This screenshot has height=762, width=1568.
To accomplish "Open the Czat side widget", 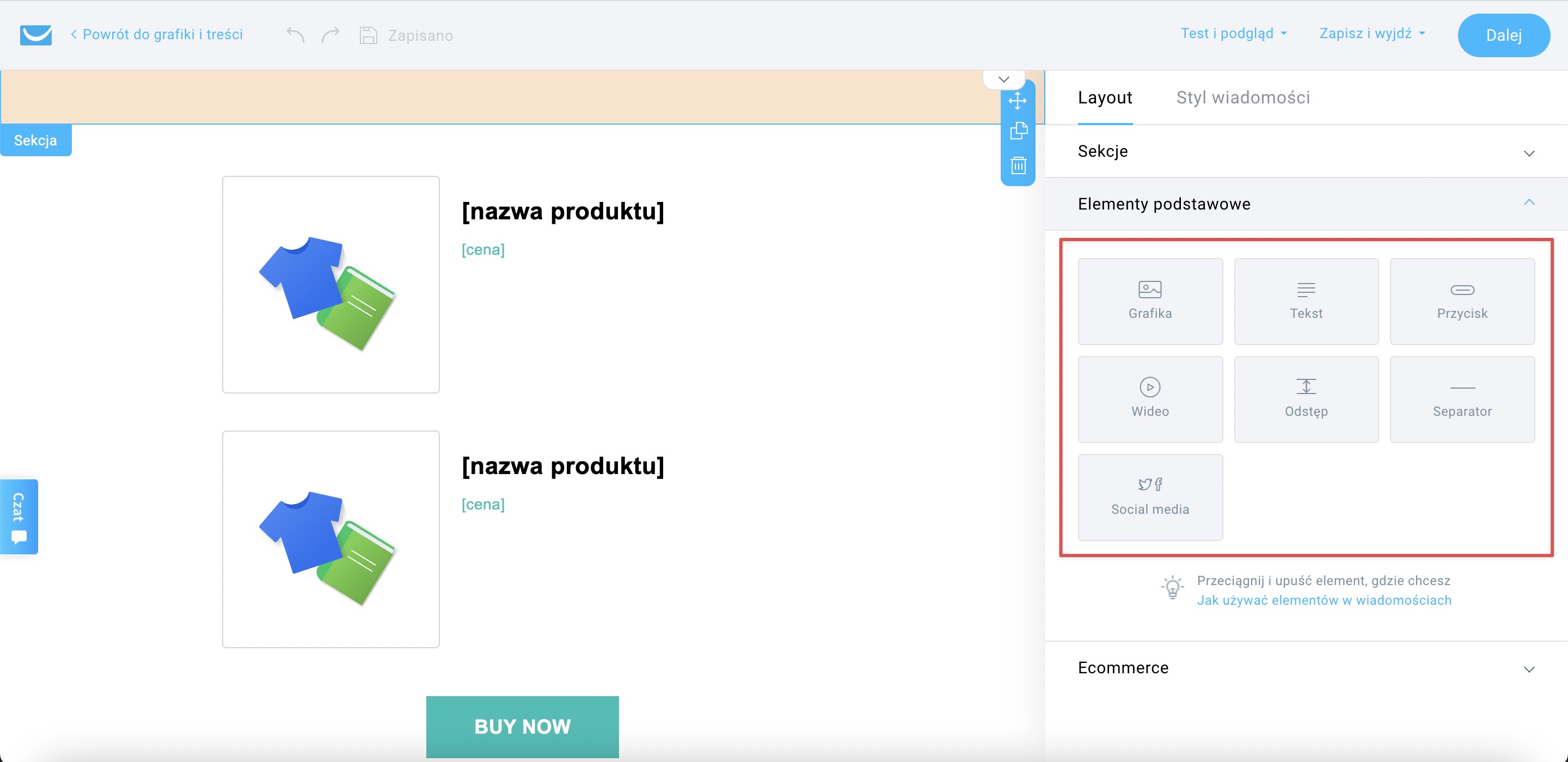I will coord(19,517).
